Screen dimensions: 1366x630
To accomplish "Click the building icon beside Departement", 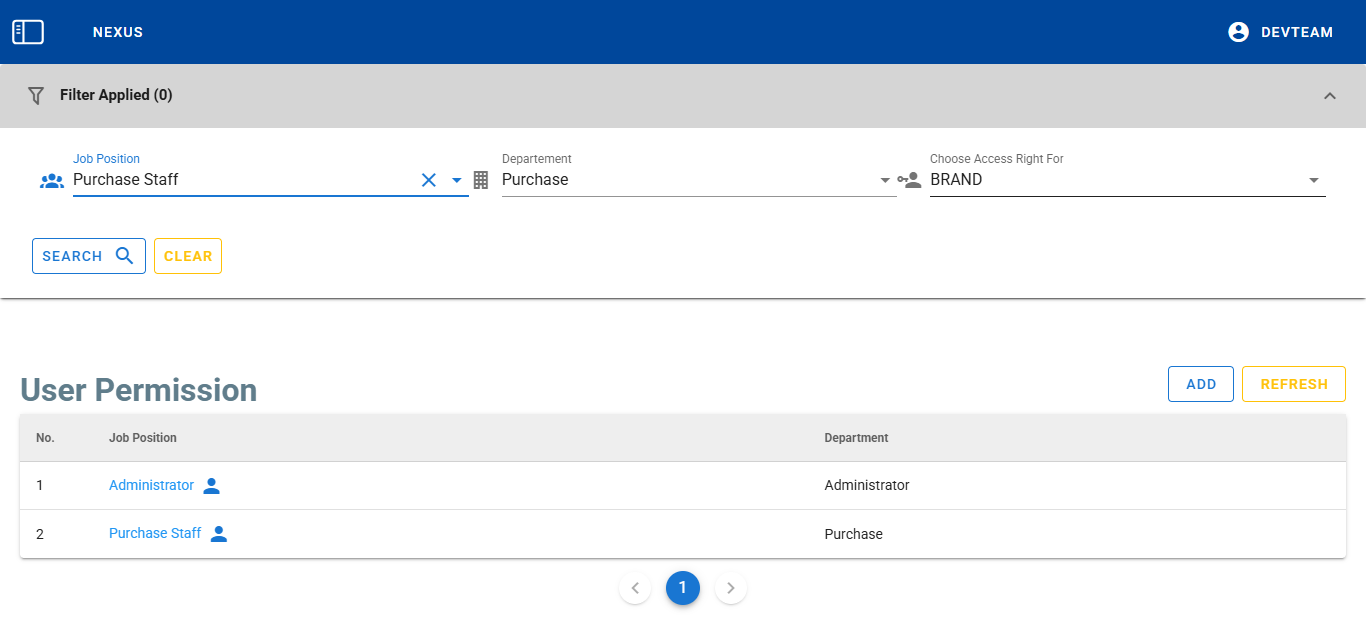I will [481, 180].
